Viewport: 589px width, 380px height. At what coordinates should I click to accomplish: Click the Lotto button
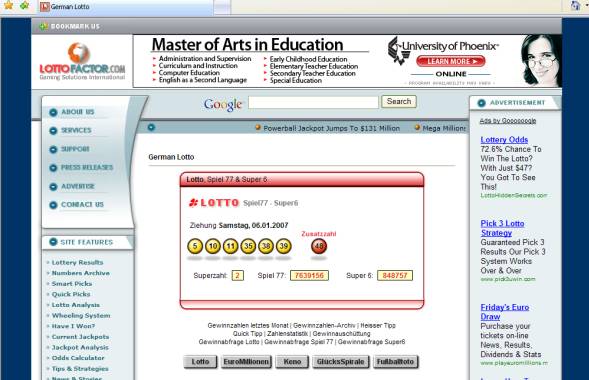pyautogui.click(x=200, y=362)
